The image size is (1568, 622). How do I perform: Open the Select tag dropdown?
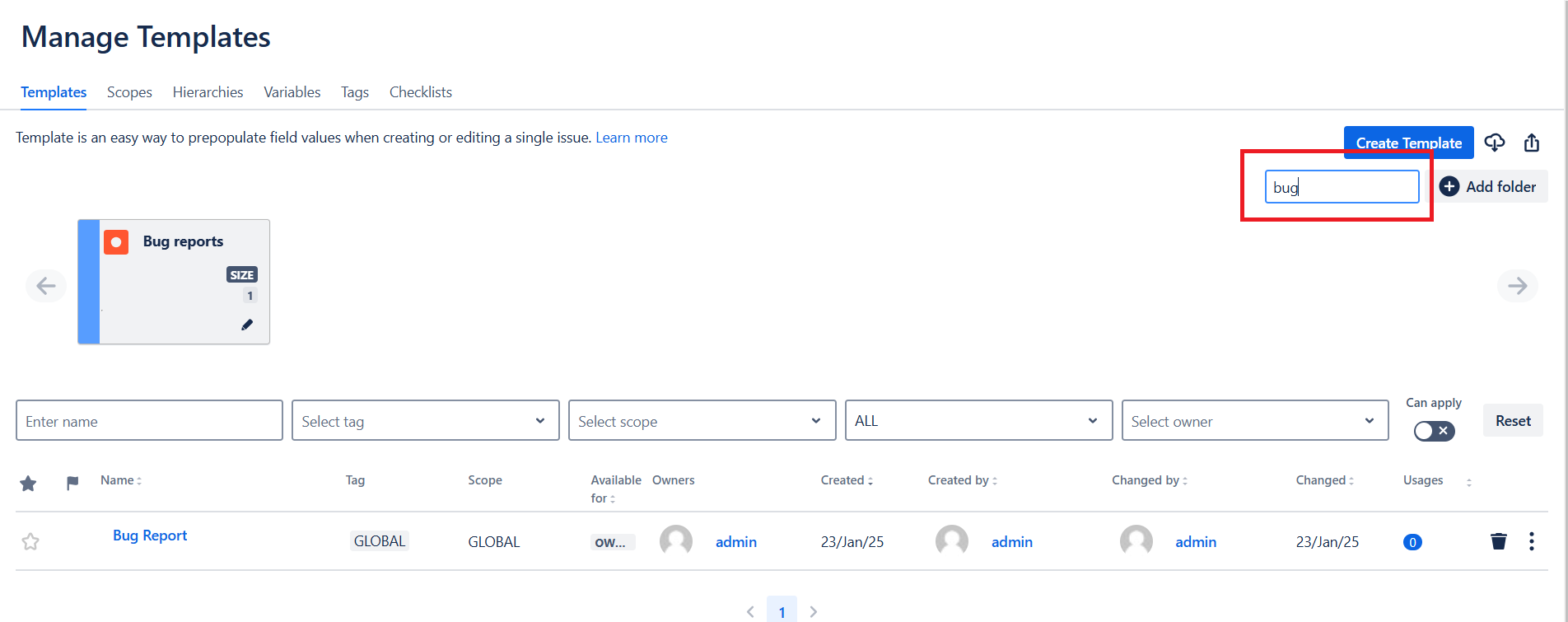click(425, 421)
